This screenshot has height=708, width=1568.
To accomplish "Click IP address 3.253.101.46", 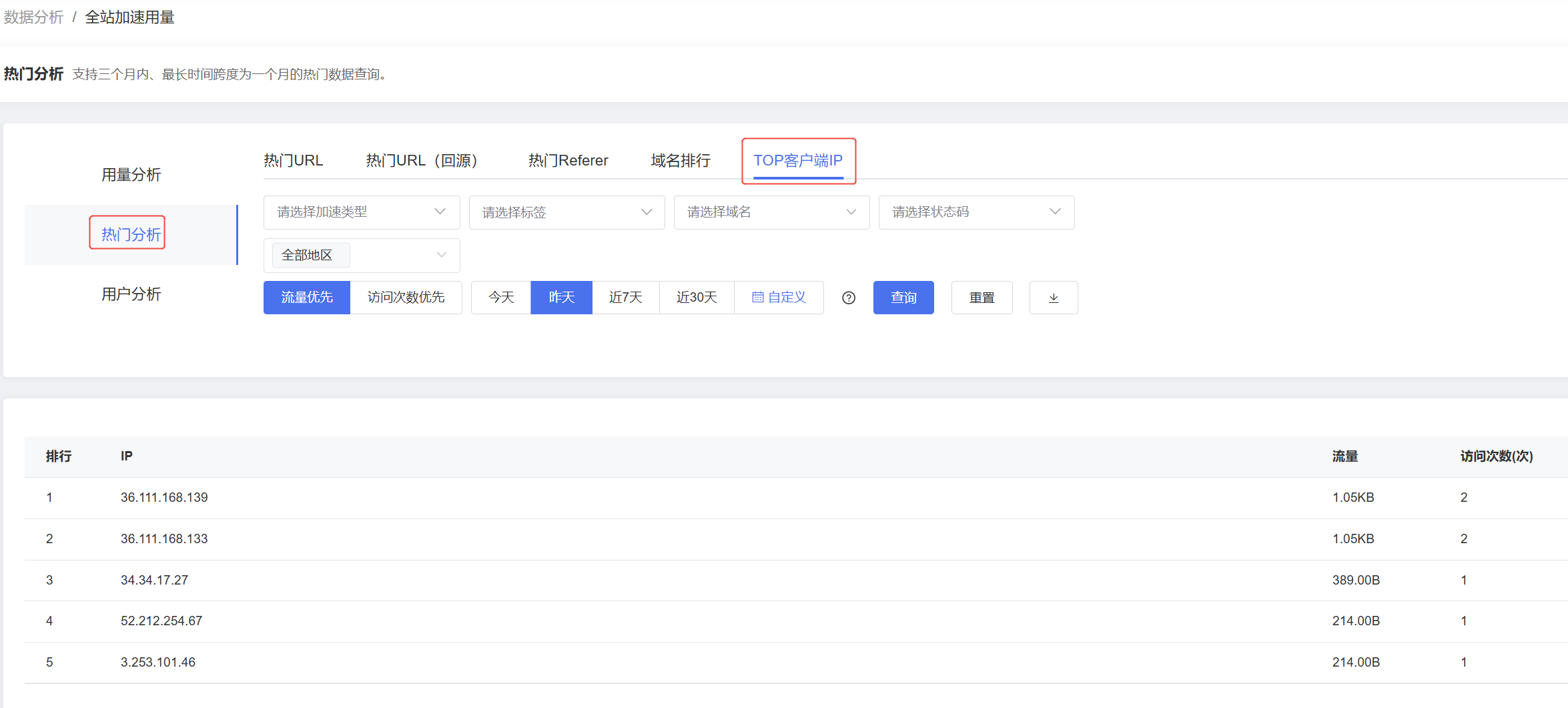I will [158, 662].
